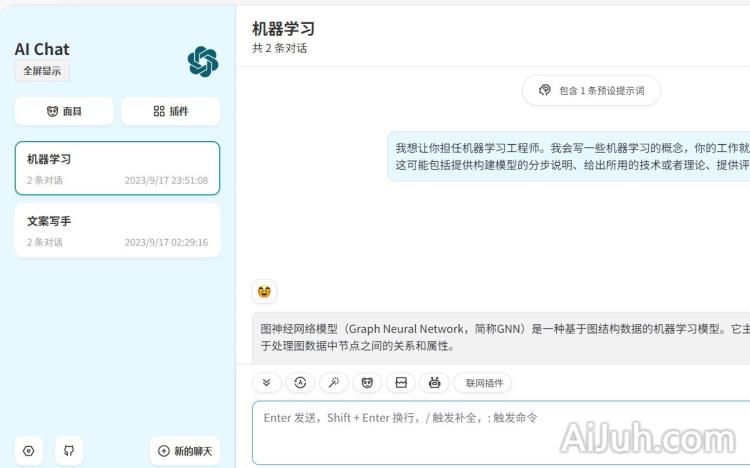750x468 pixels.
Task: Open the settings hexagon icon in the sidebar
Action: point(29,451)
